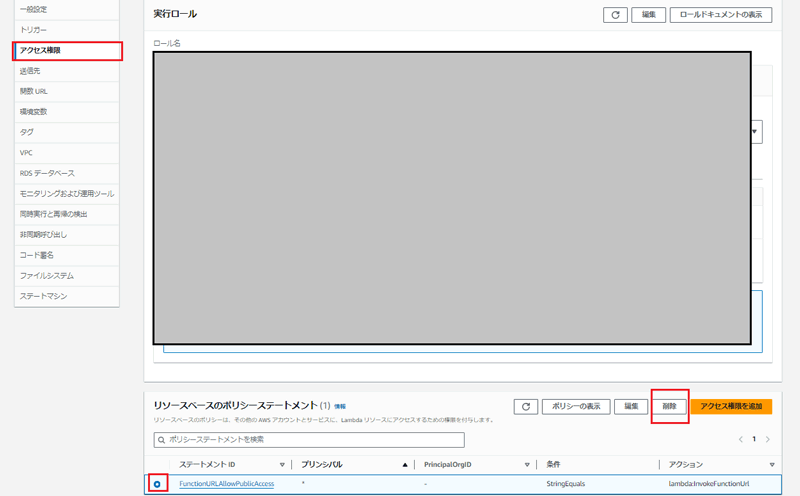Go to next page of policy statements
This screenshot has width=800, height=496.
767,439
